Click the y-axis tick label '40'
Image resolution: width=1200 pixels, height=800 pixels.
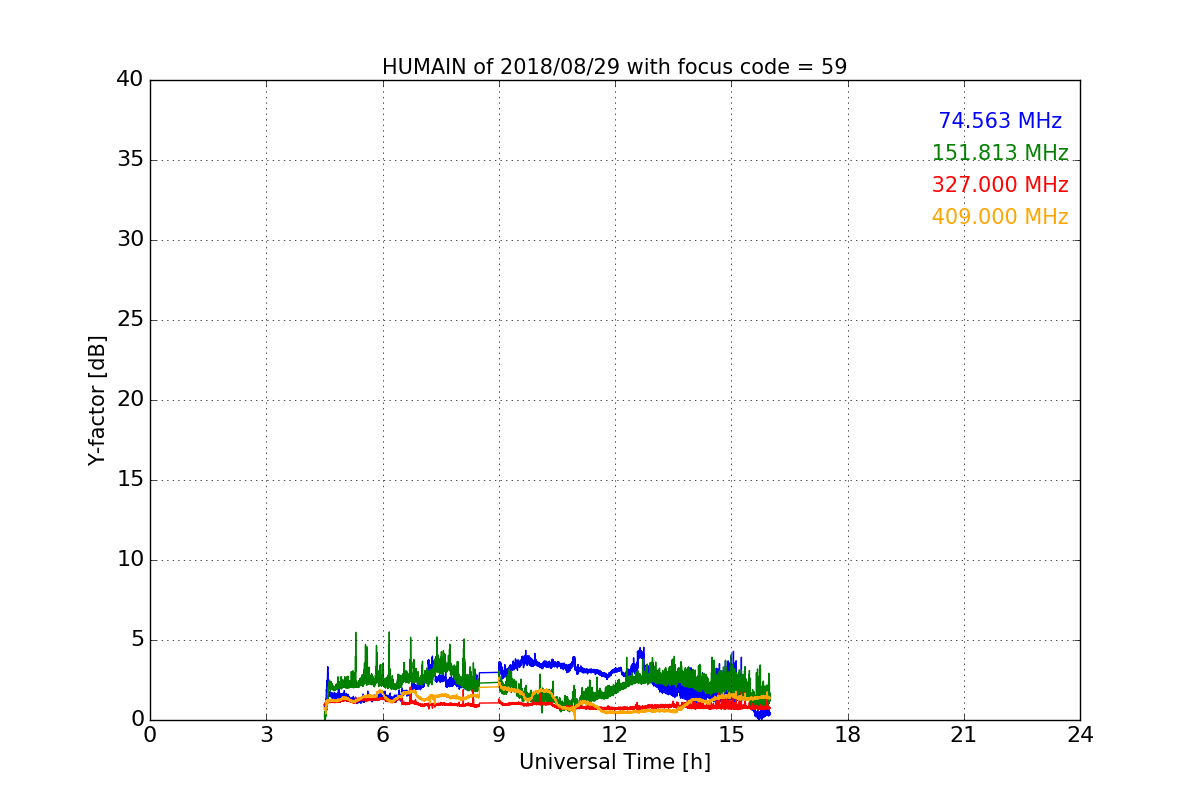coord(130,80)
